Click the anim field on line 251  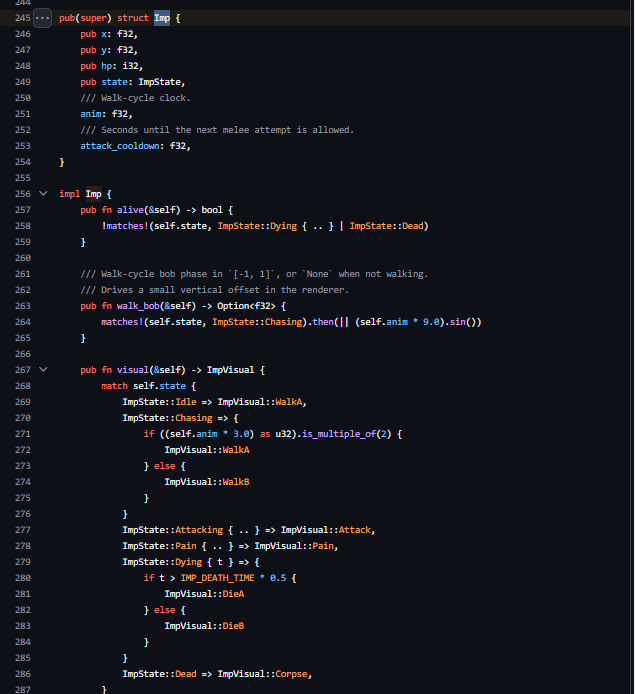(x=91, y=114)
